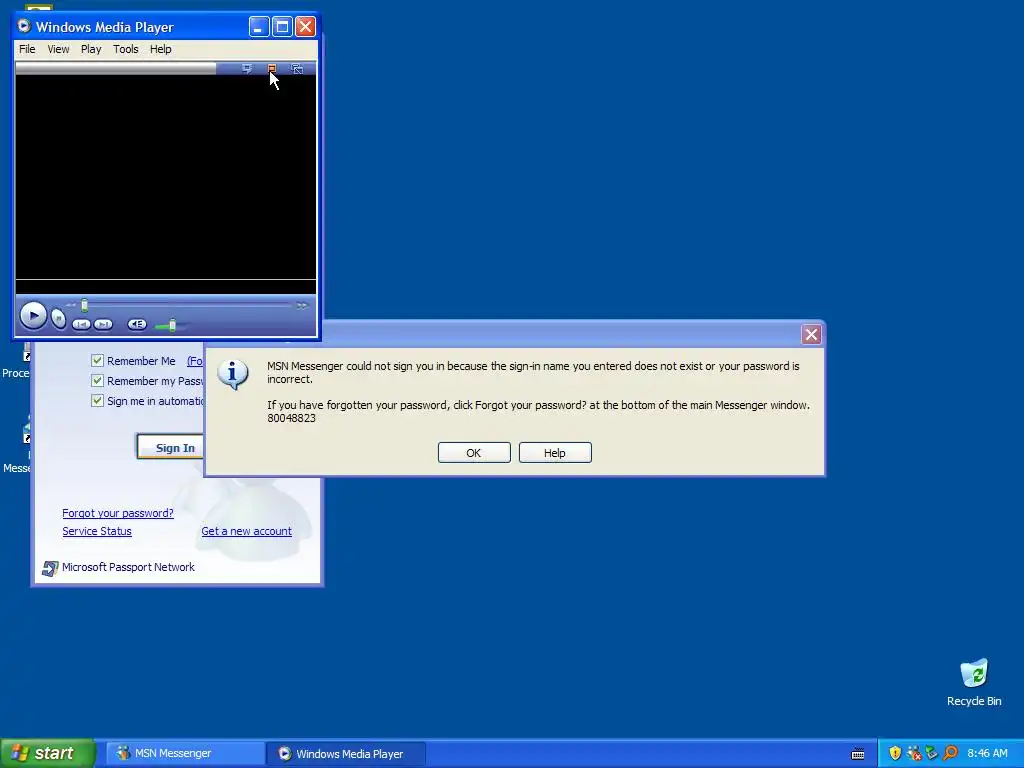Toggle the Sign me in automatically checkbox
Image resolution: width=1024 pixels, height=768 pixels.
coord(97,401)
